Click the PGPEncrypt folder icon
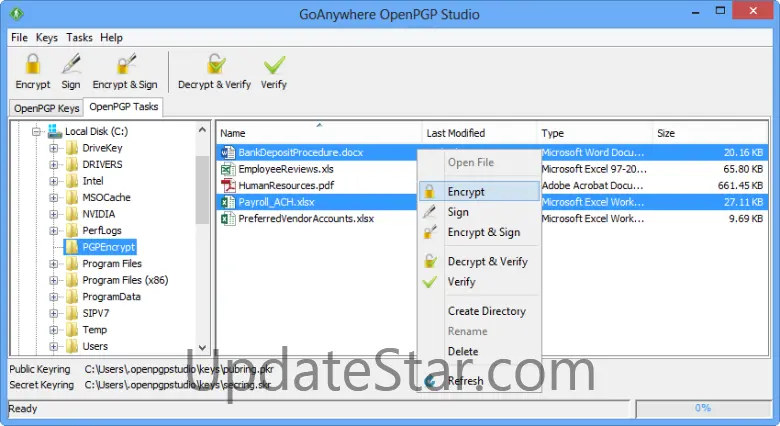The image size is (780, 426). (x=73, y=247)
